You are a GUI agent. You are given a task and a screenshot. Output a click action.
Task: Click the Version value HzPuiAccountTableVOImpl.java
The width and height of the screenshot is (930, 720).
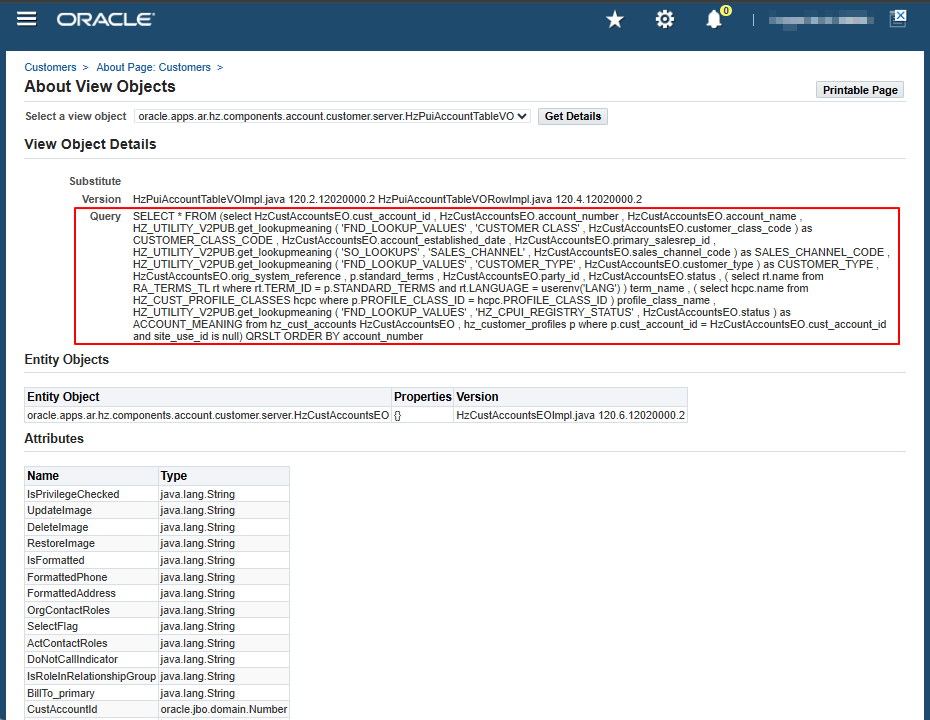click(387, 199)
